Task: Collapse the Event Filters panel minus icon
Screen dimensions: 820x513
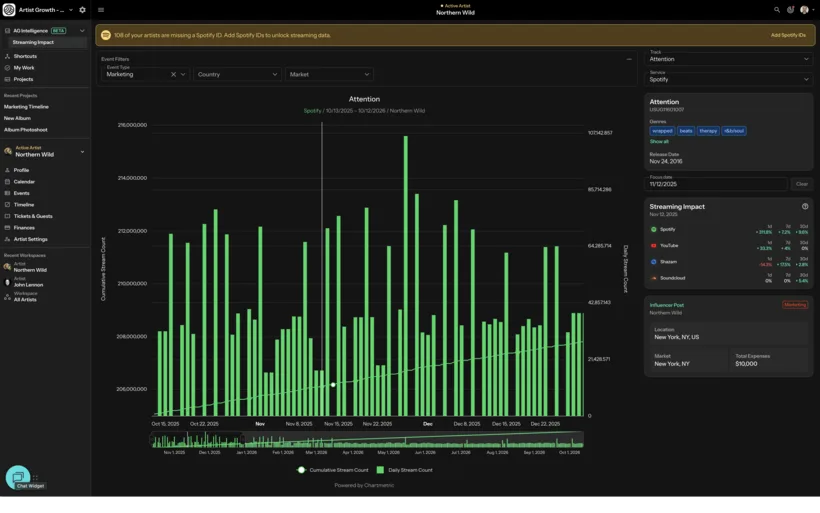Action: pyautogui.click(x=629, y=59)
